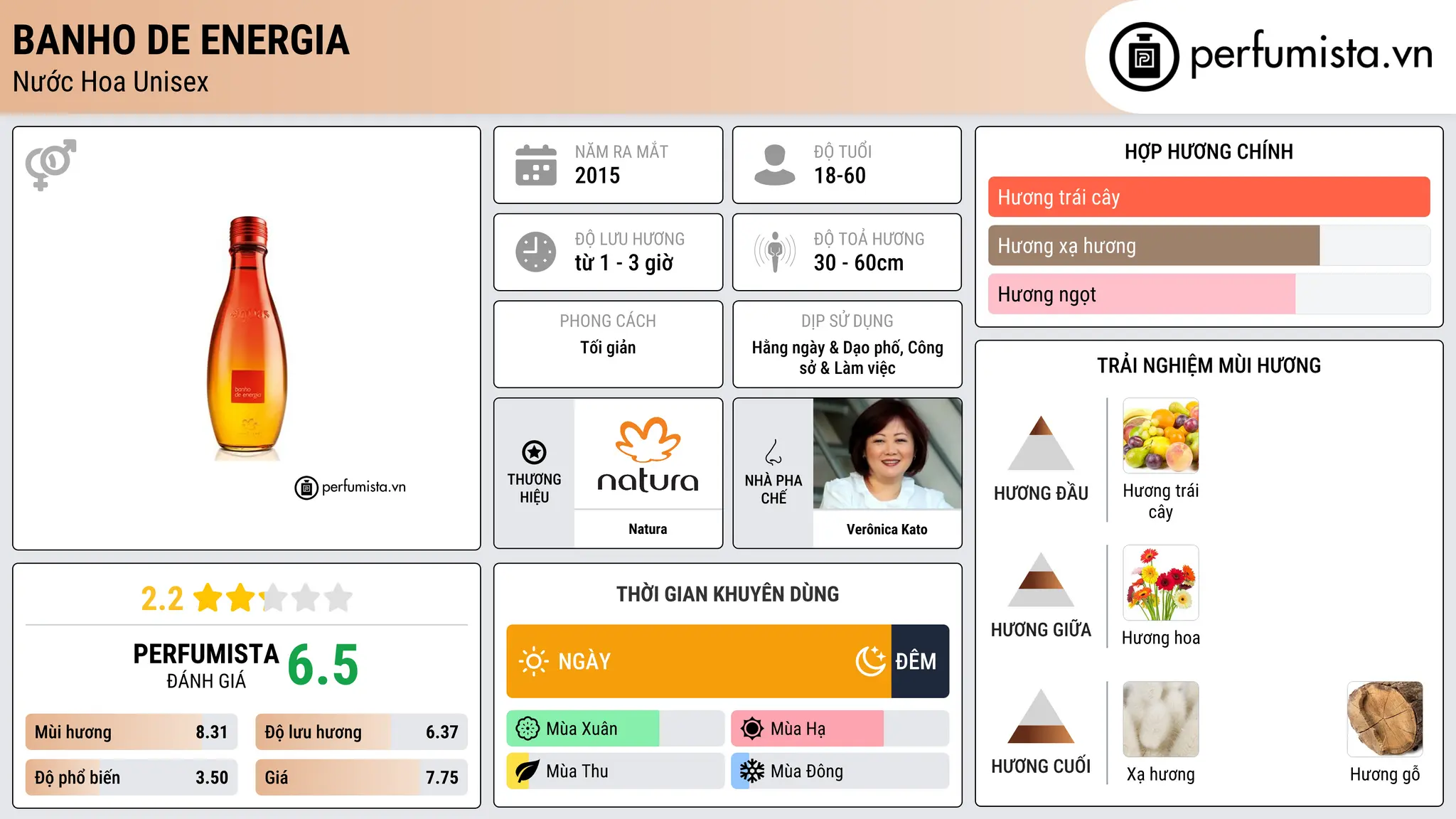Click the longevity value từ 1 - 3 giờ
The width and height of the screenshot is (1456, 819).
tap(624, 263)
